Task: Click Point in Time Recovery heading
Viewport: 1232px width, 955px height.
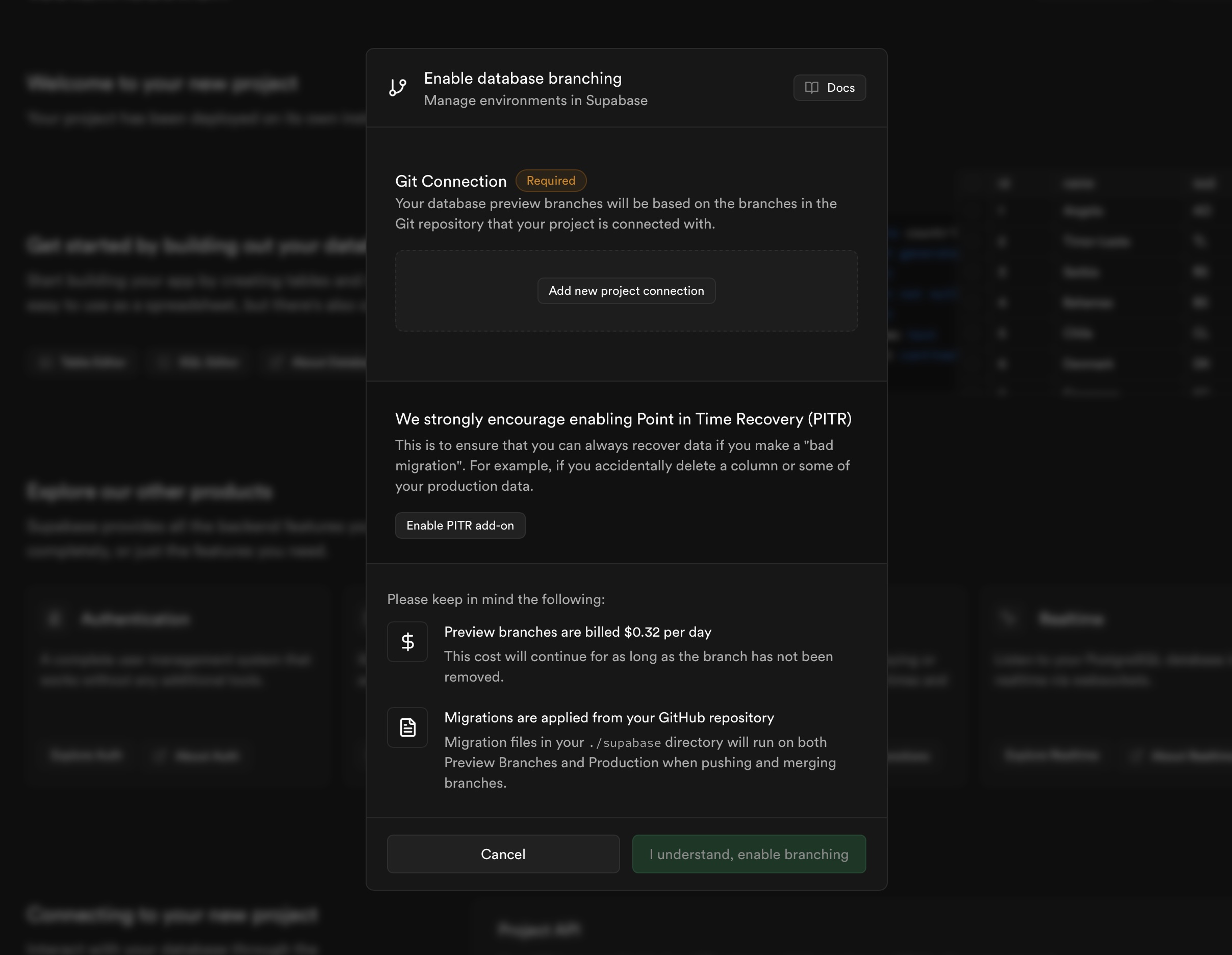Action: coord(623,419)
